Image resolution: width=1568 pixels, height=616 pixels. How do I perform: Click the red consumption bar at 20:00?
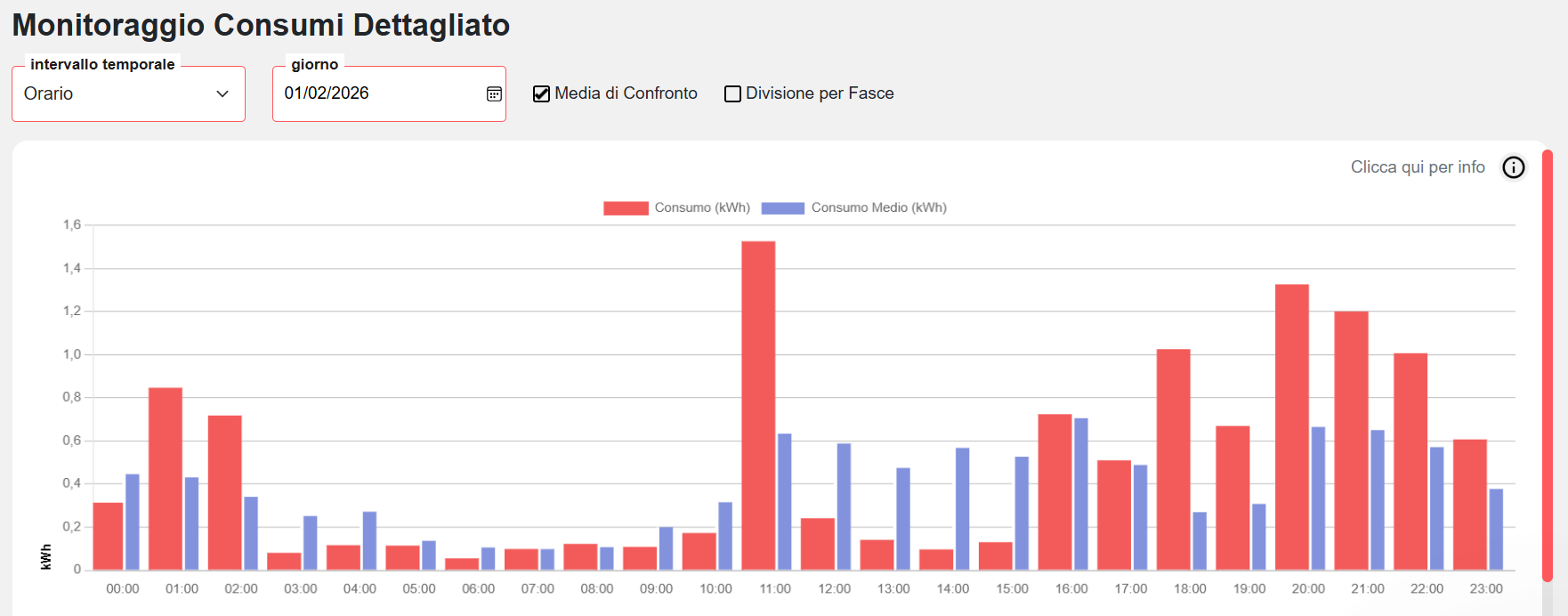coord(1291,427)
